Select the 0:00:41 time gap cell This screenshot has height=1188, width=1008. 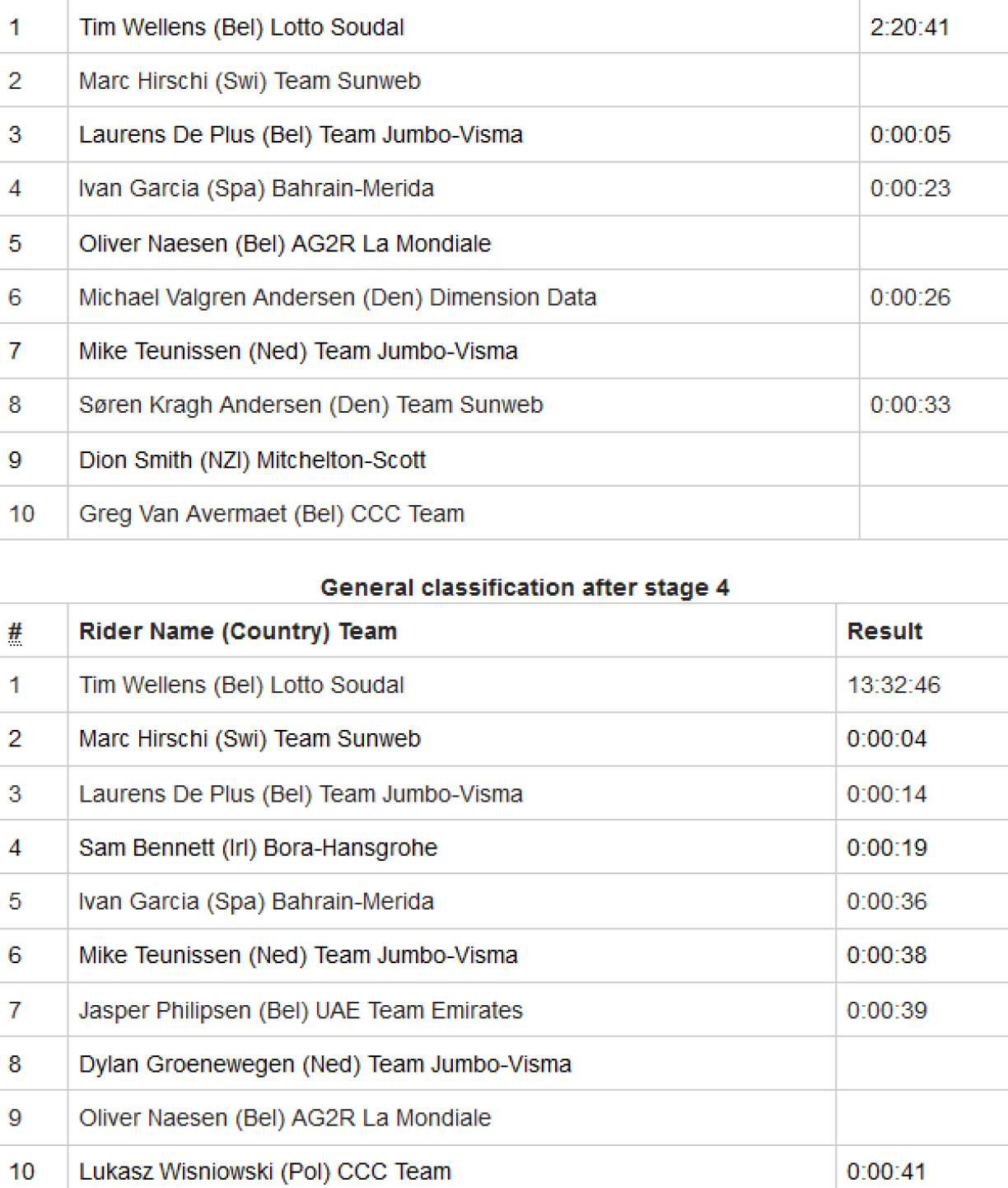point(887,1172)
